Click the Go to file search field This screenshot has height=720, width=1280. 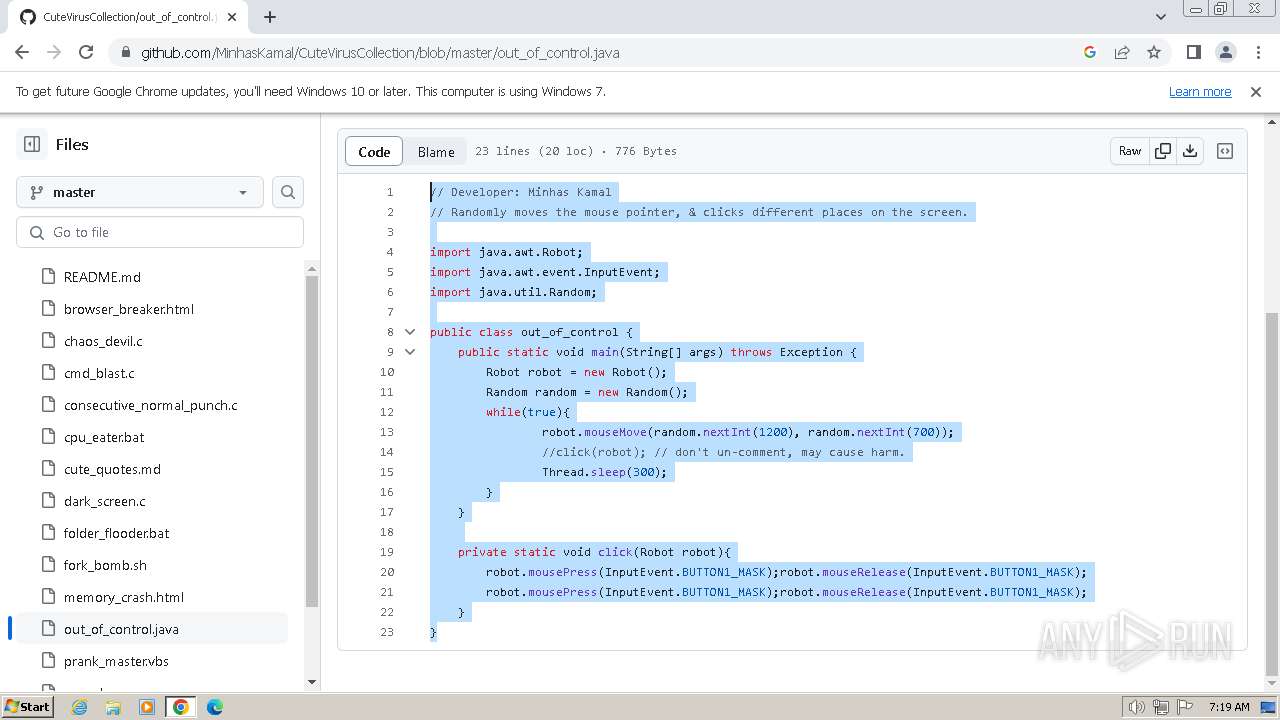(160, 232)
